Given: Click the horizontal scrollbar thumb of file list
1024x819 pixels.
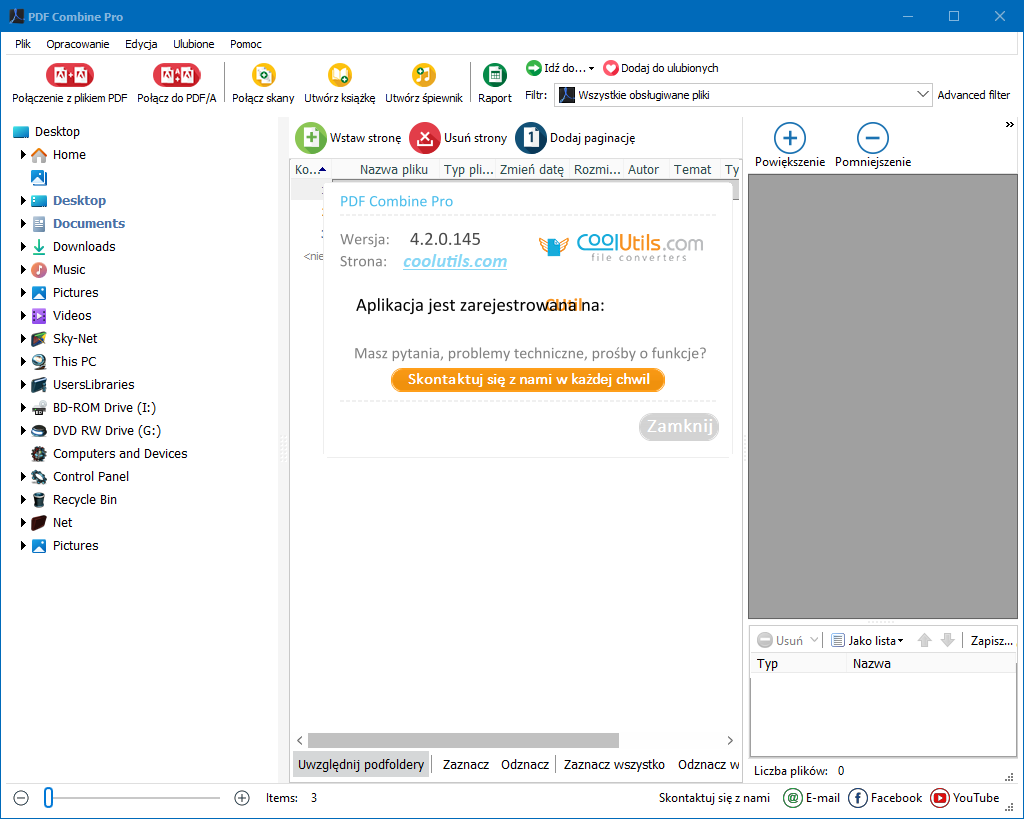Looking at the screenshot, I should (463, 740).
